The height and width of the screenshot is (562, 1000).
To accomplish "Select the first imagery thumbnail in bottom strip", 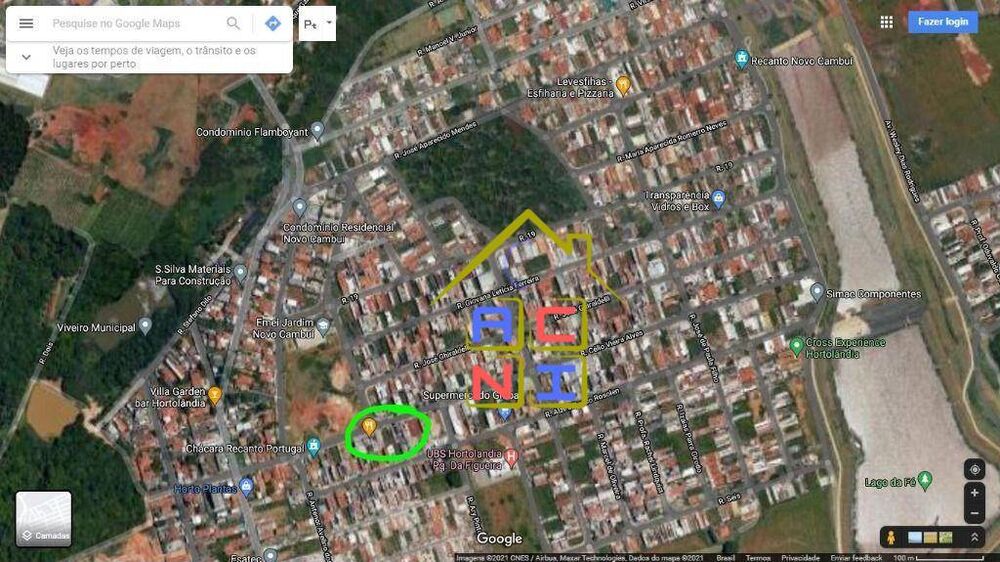I will pos(915,538).
